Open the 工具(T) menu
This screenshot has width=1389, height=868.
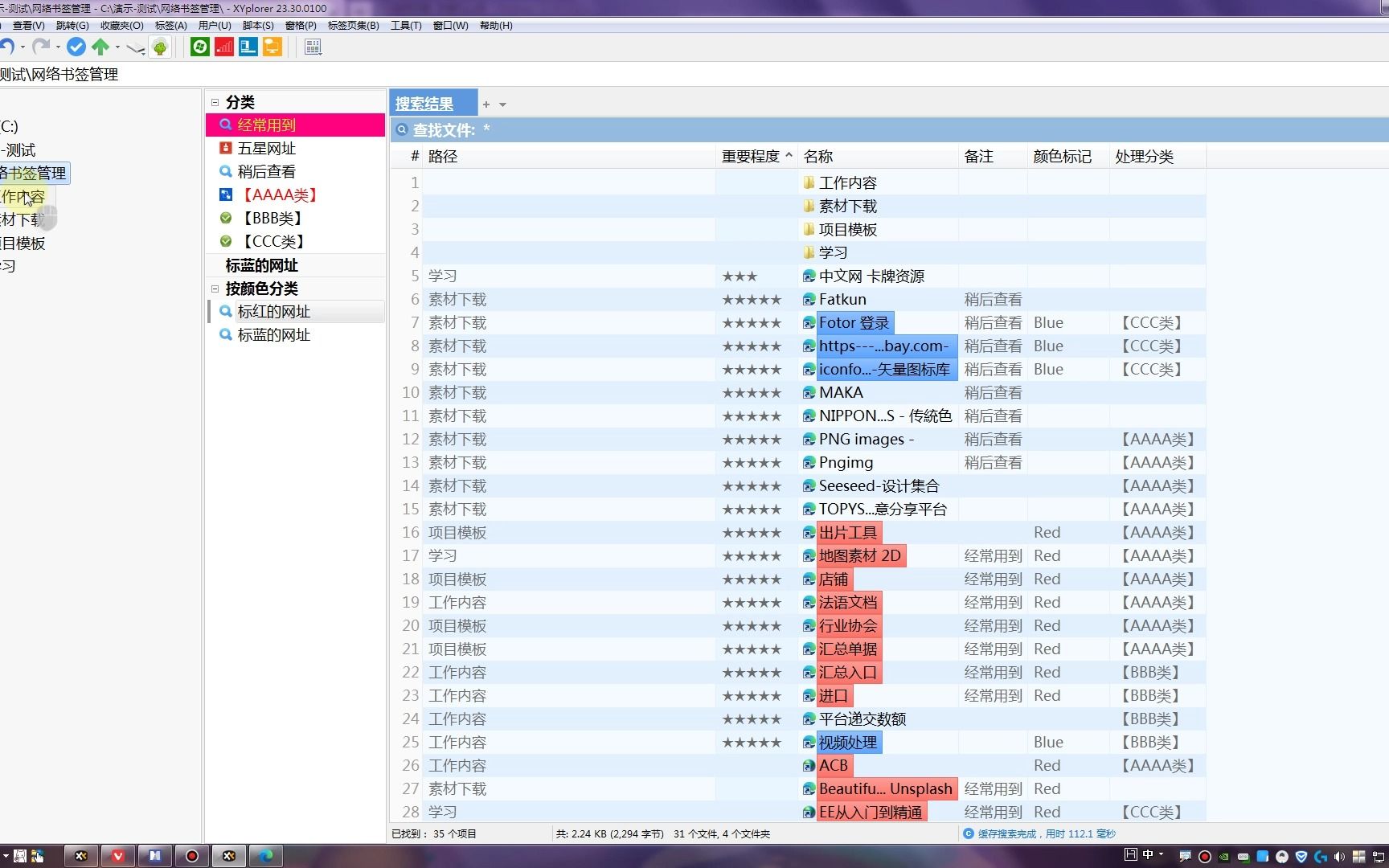click(406, 26)
